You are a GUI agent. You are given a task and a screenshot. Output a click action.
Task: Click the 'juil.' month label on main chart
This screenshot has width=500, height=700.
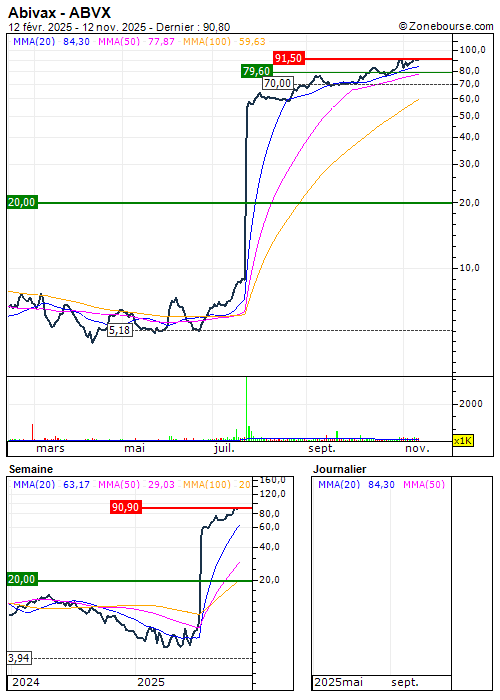[224, 448]
